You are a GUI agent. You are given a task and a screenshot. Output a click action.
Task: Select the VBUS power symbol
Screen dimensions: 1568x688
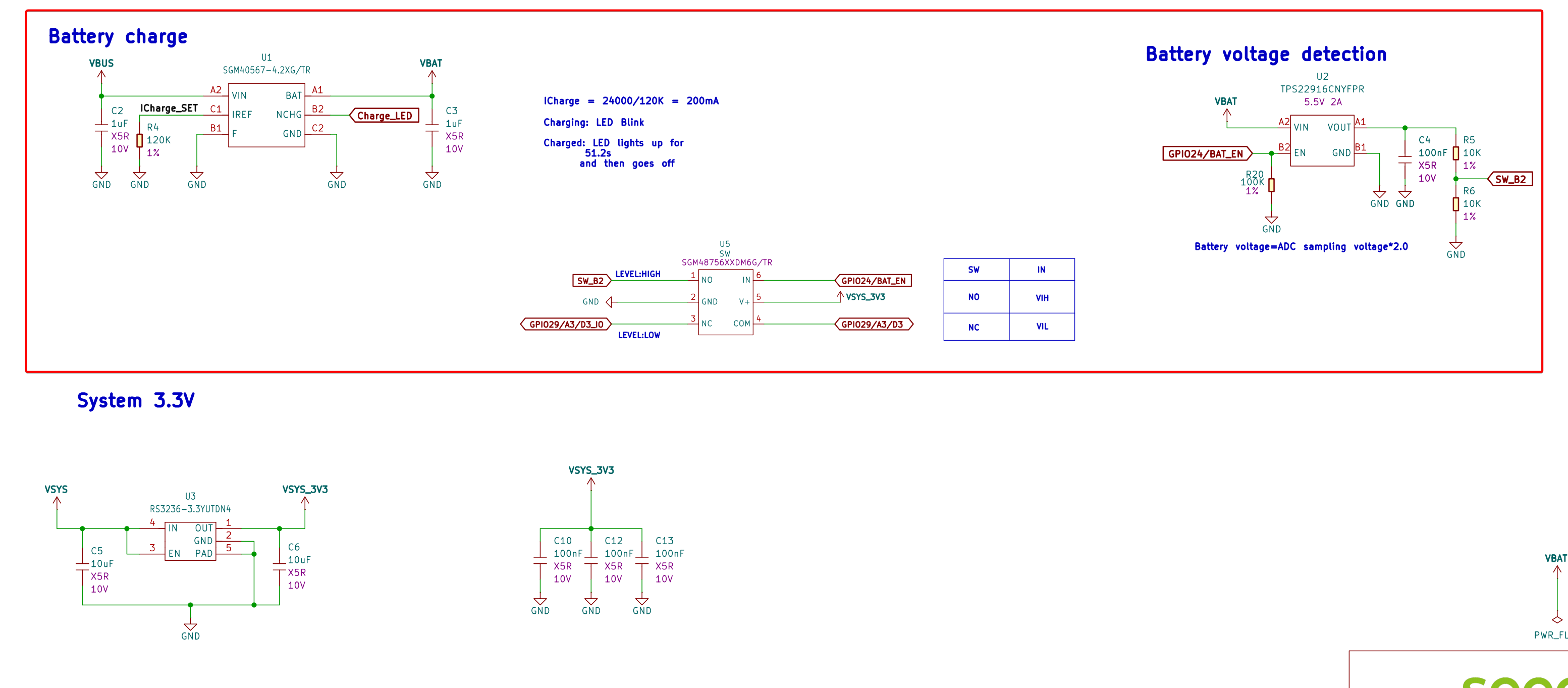click(101, 76)
